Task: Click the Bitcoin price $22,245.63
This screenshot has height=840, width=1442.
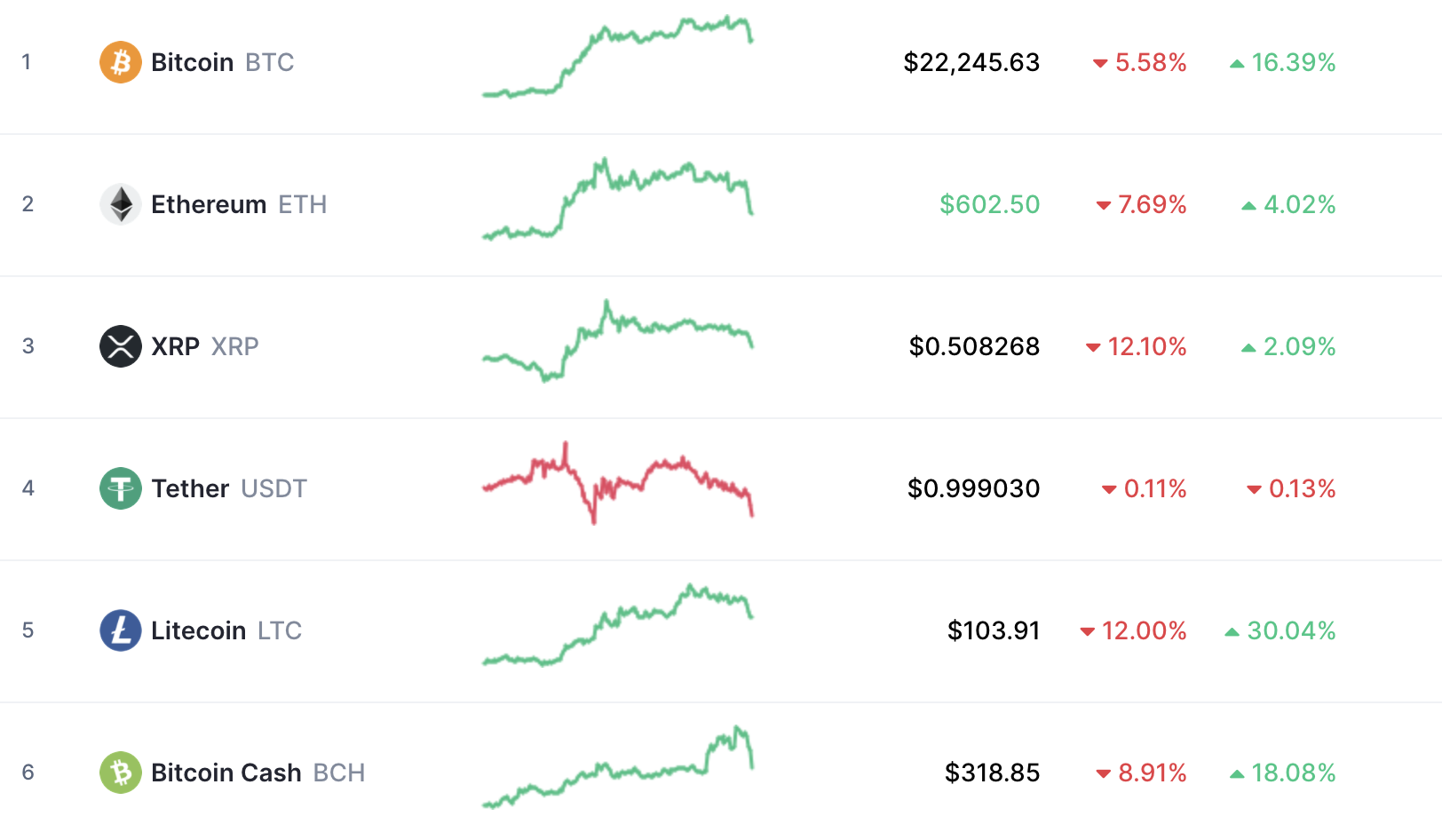Action: (971, 62)
